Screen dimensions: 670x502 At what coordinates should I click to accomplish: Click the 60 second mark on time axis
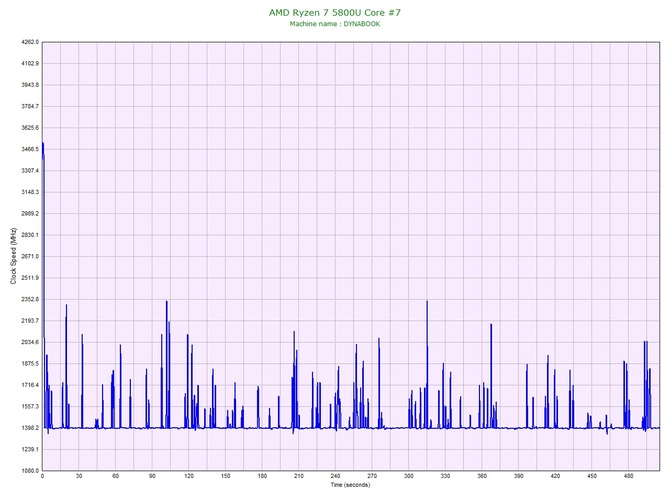pos(115,476)
